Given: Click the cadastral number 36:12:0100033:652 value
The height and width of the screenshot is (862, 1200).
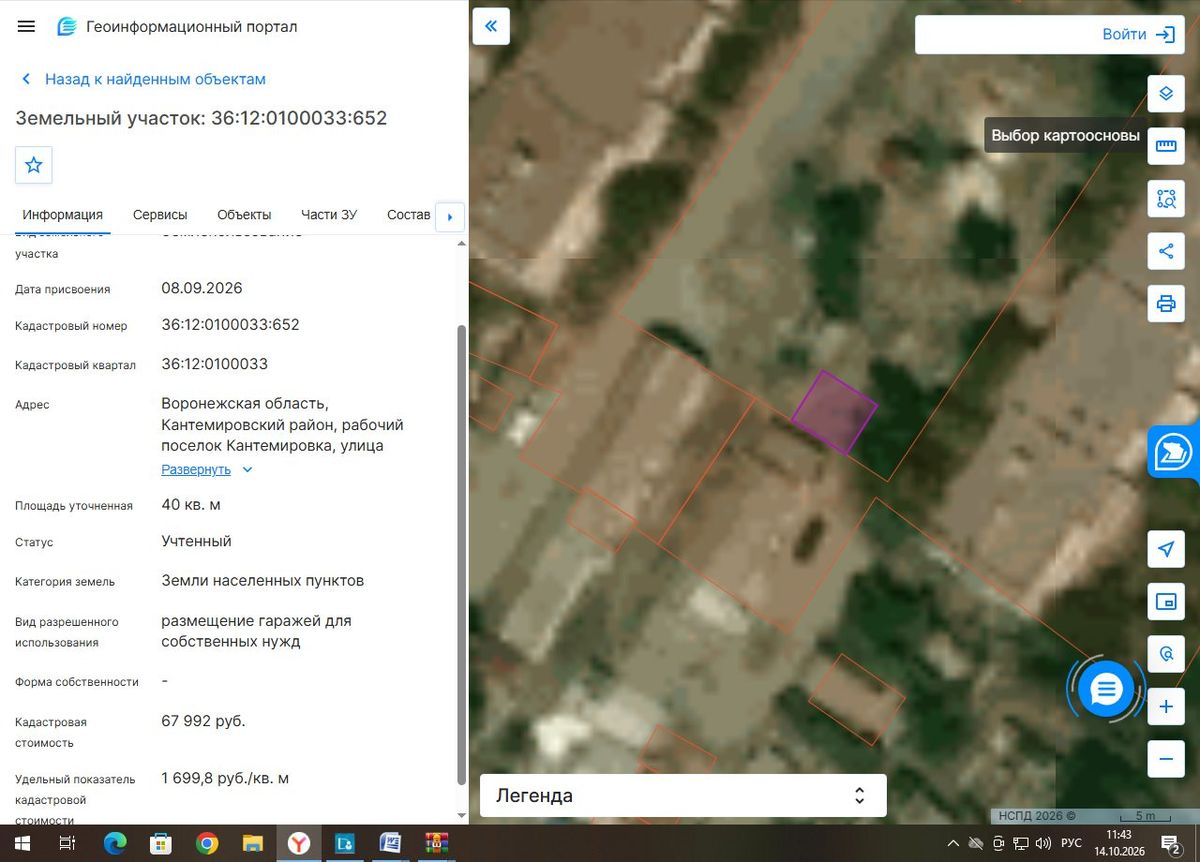Looking at the screenshot, I should [230, 325].
